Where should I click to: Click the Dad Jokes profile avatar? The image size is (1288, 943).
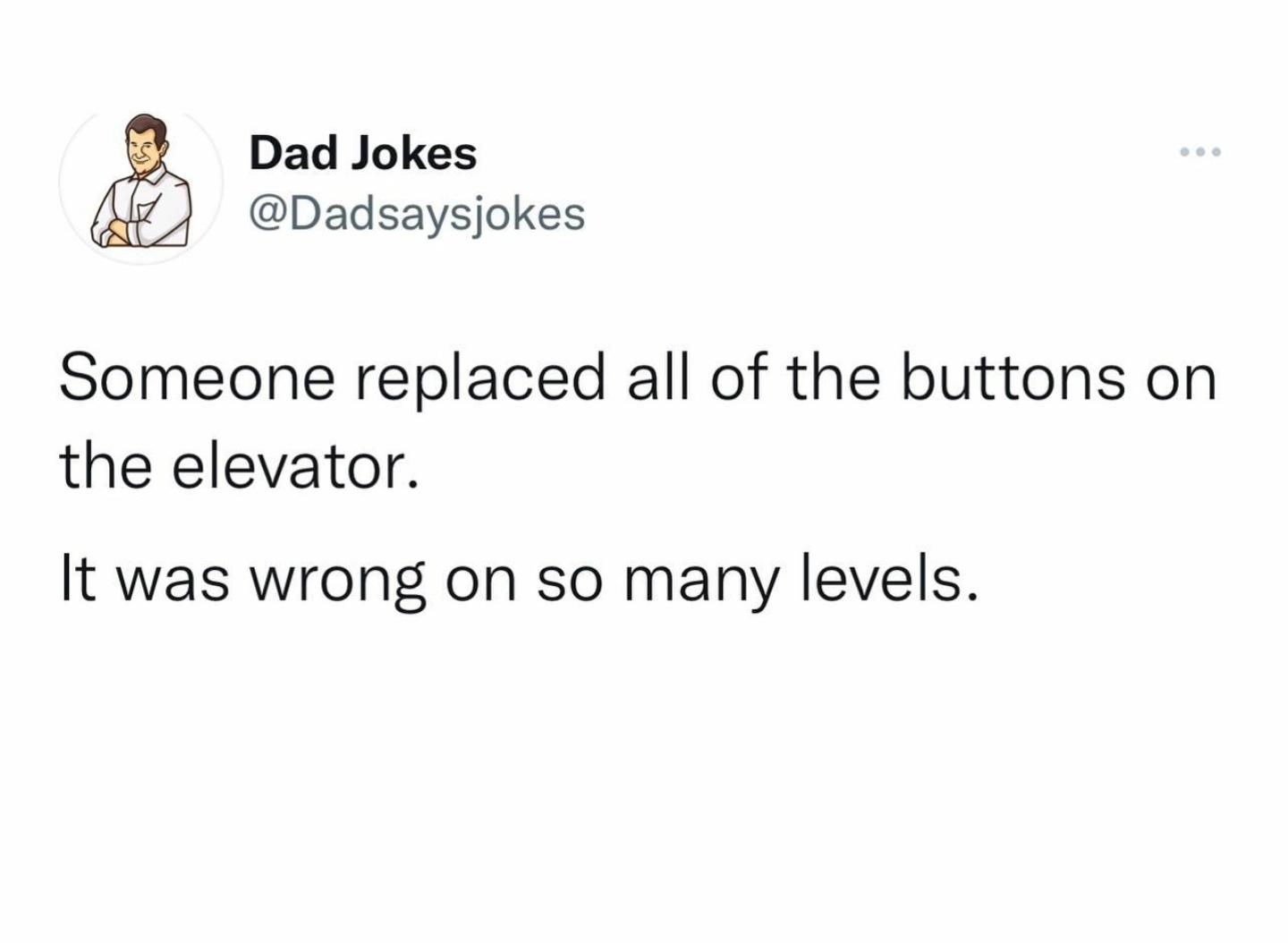point(140,182)
